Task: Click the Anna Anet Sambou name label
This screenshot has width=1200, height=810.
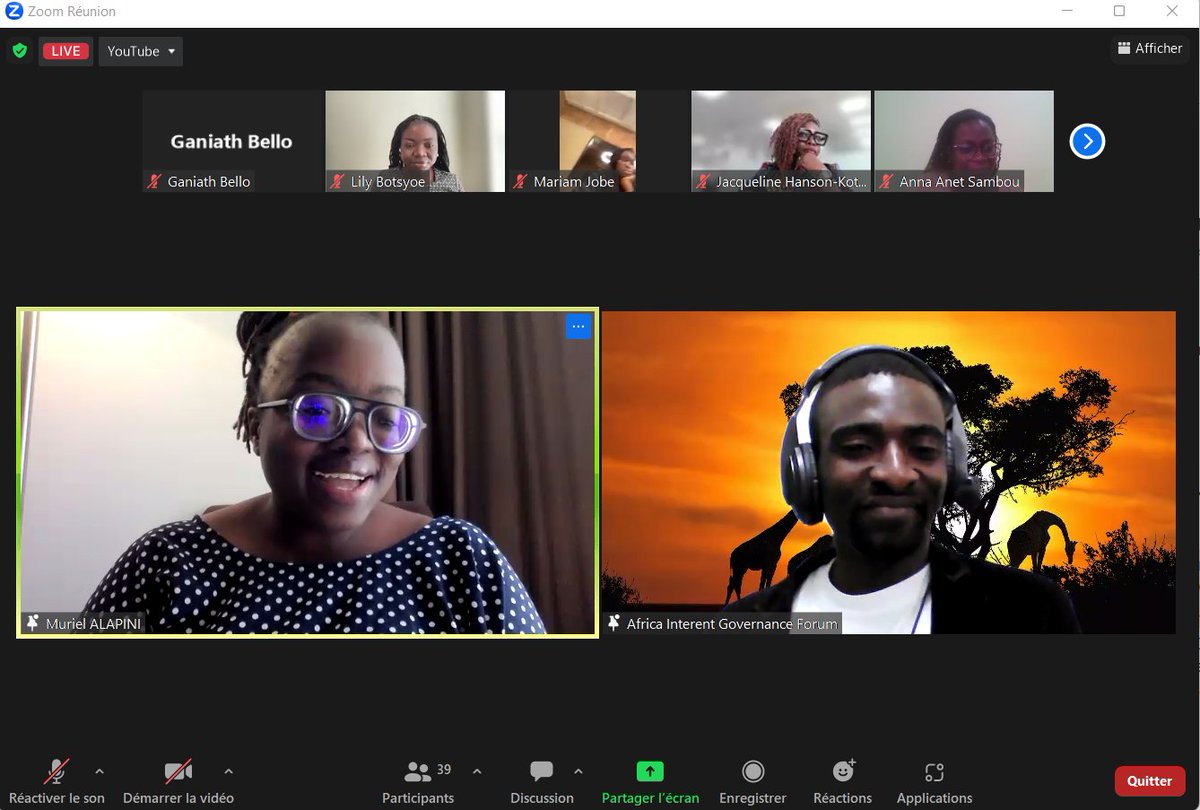Action: pos(960,182)
